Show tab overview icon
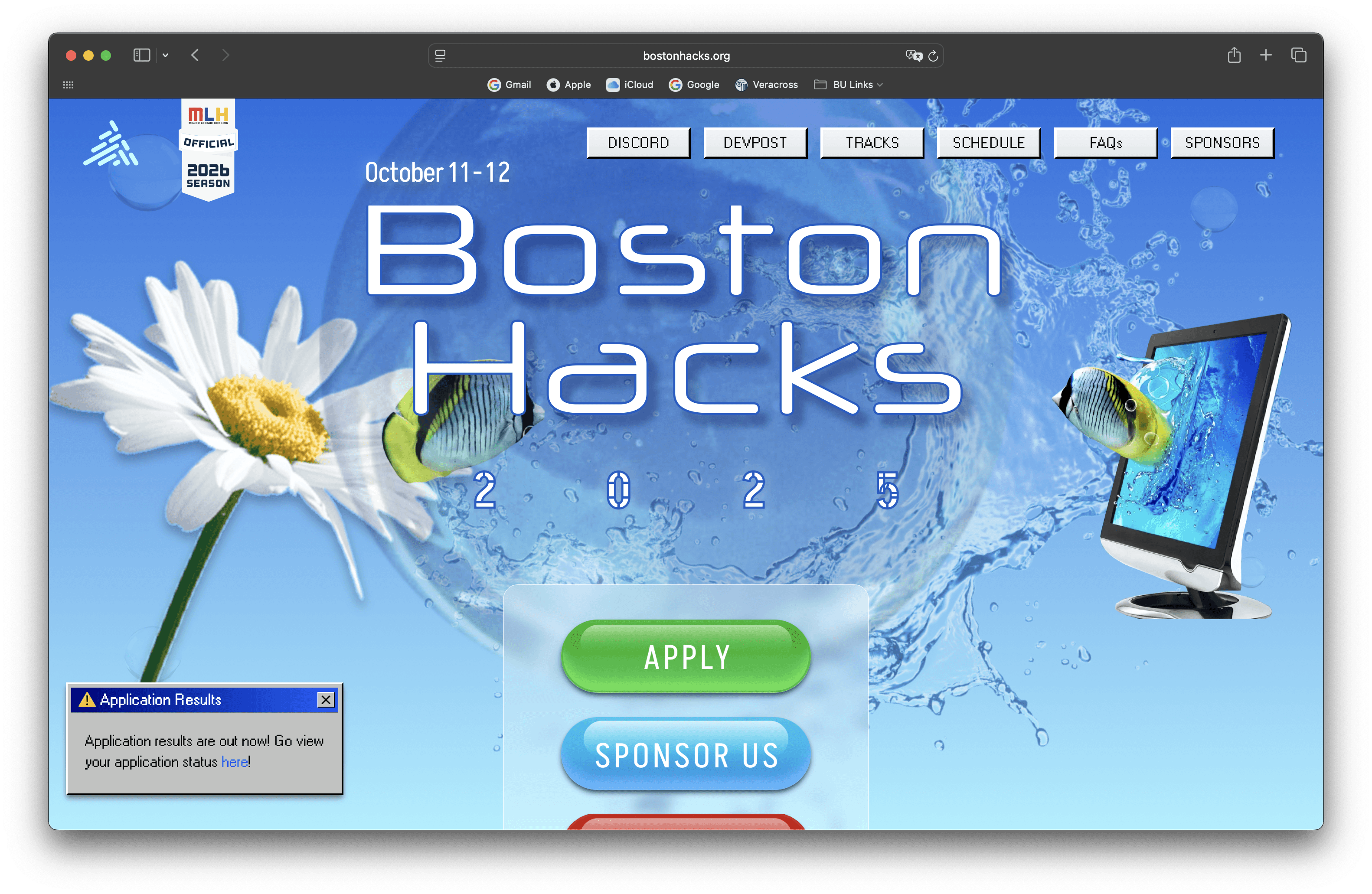This screenshot has height=894, width=1372. point(1299,55)
